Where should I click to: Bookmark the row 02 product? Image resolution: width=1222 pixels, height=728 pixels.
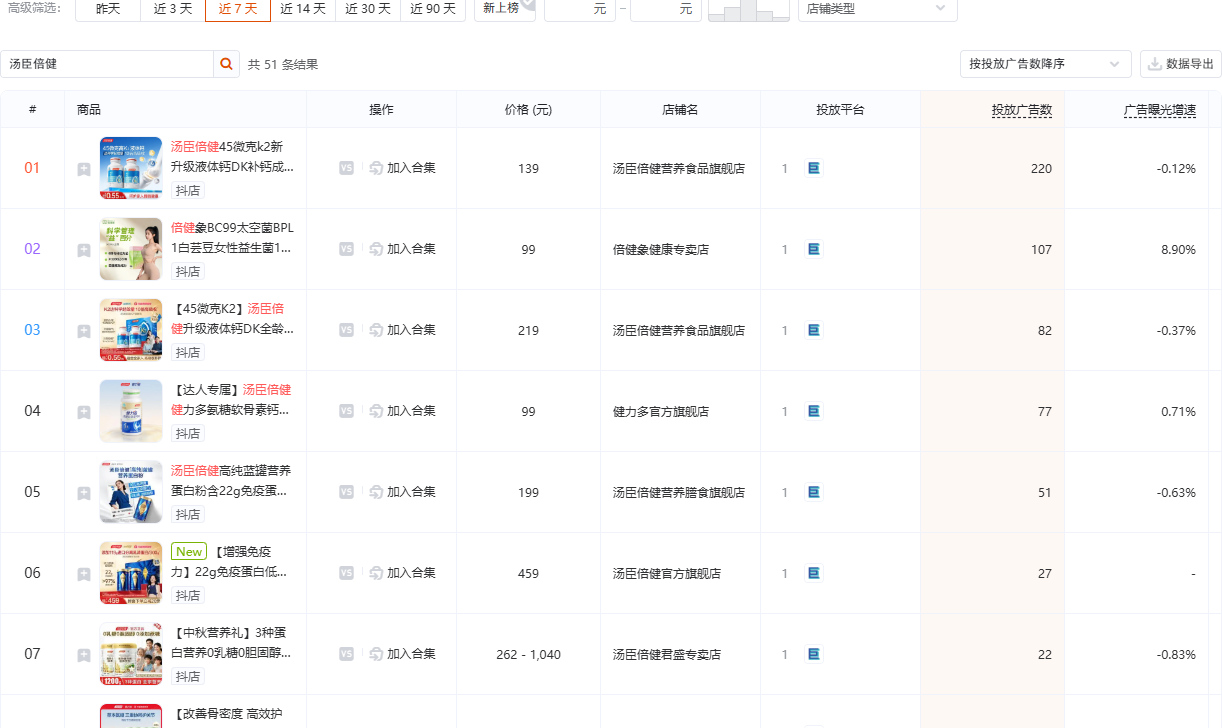(84, 250)
